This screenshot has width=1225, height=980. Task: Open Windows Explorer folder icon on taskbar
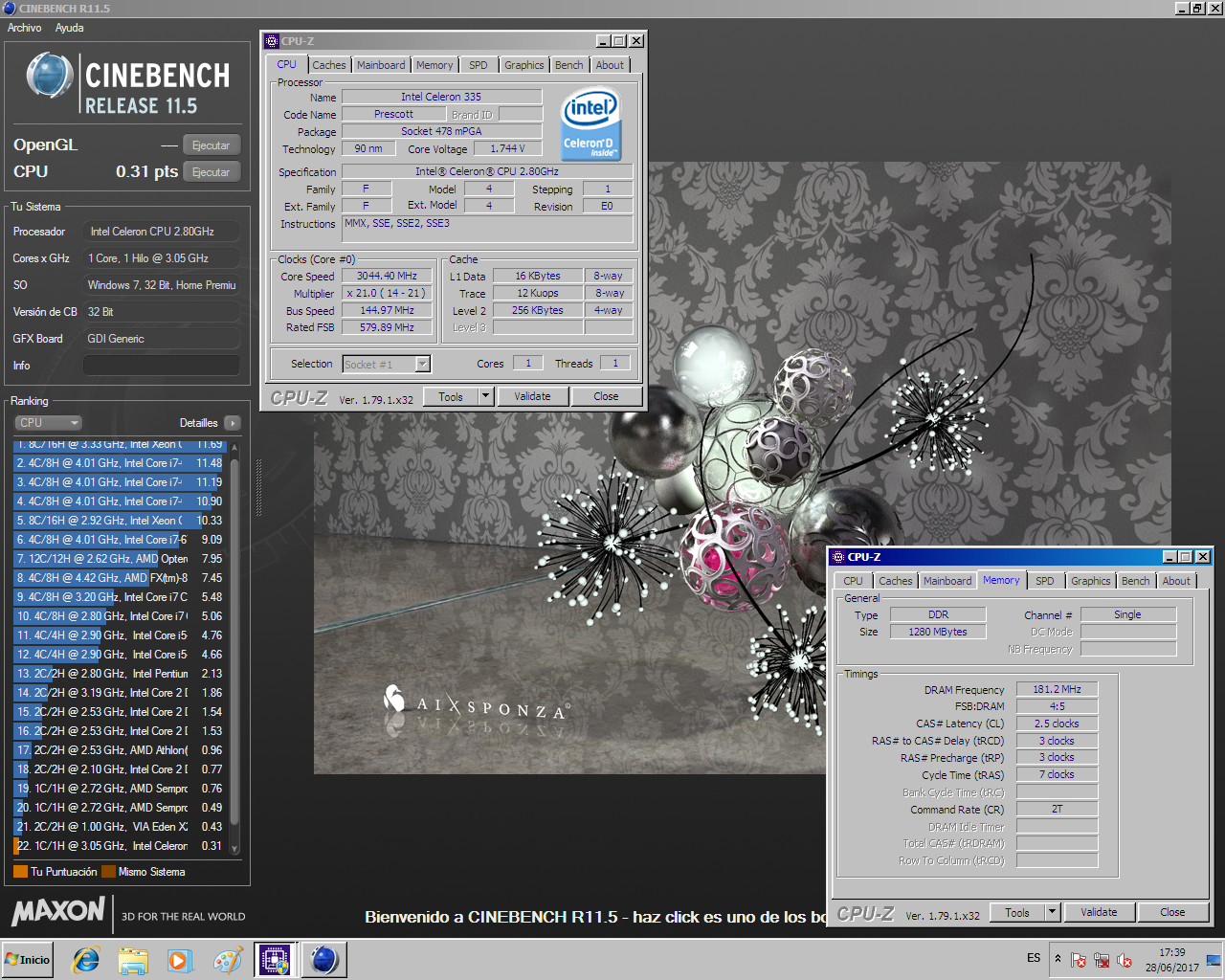coord(133,960)
